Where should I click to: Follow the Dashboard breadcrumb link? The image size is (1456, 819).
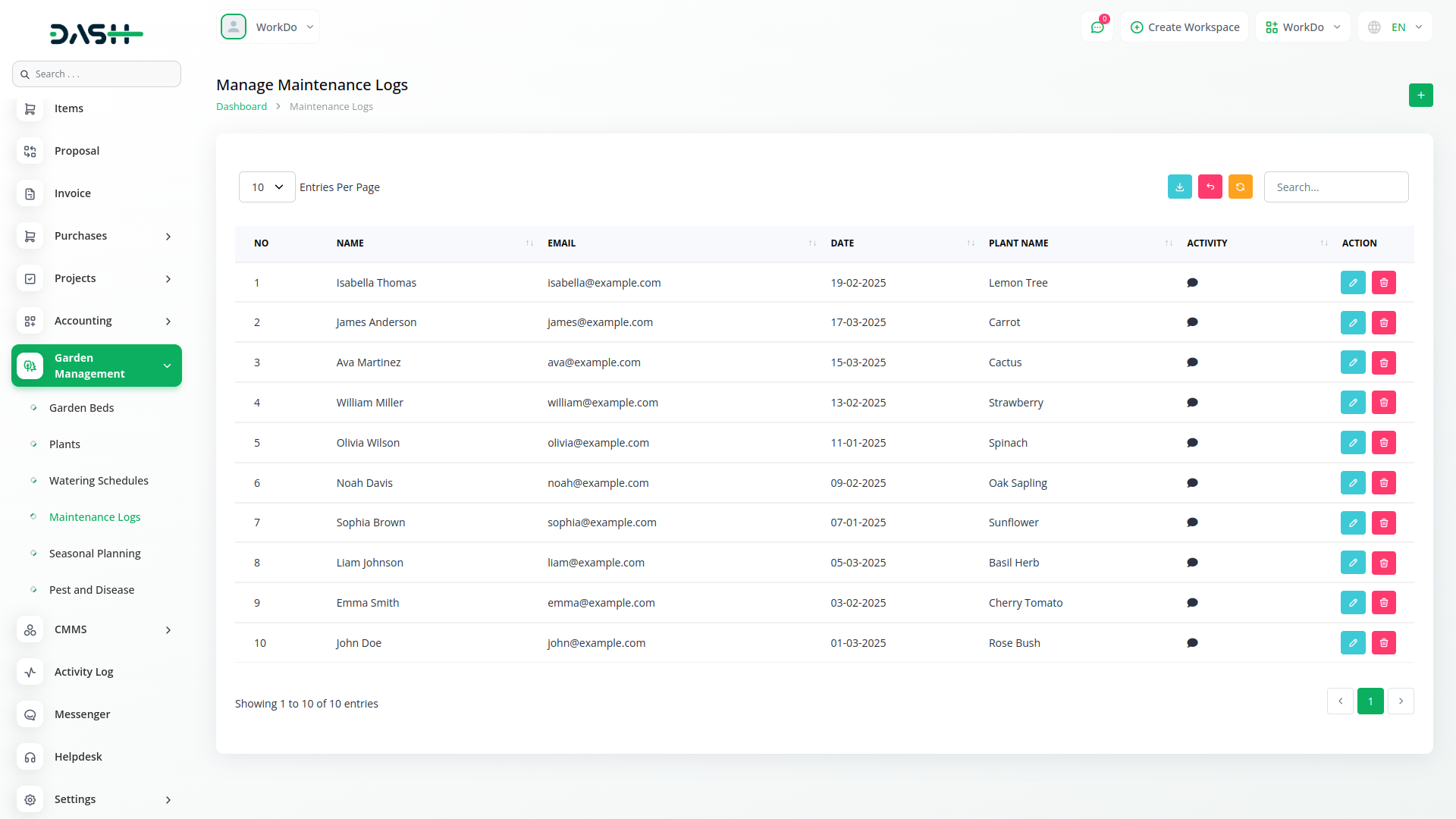pos(241,107)
